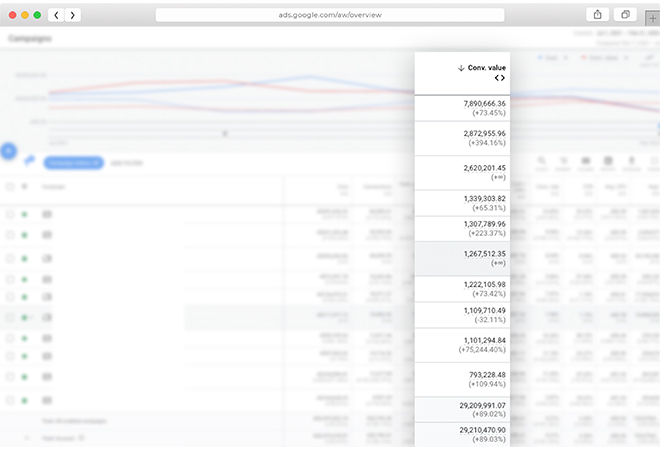660x450 pixels.
Task: Check the first campaign row checkbox
Action: tap(10, 214)
